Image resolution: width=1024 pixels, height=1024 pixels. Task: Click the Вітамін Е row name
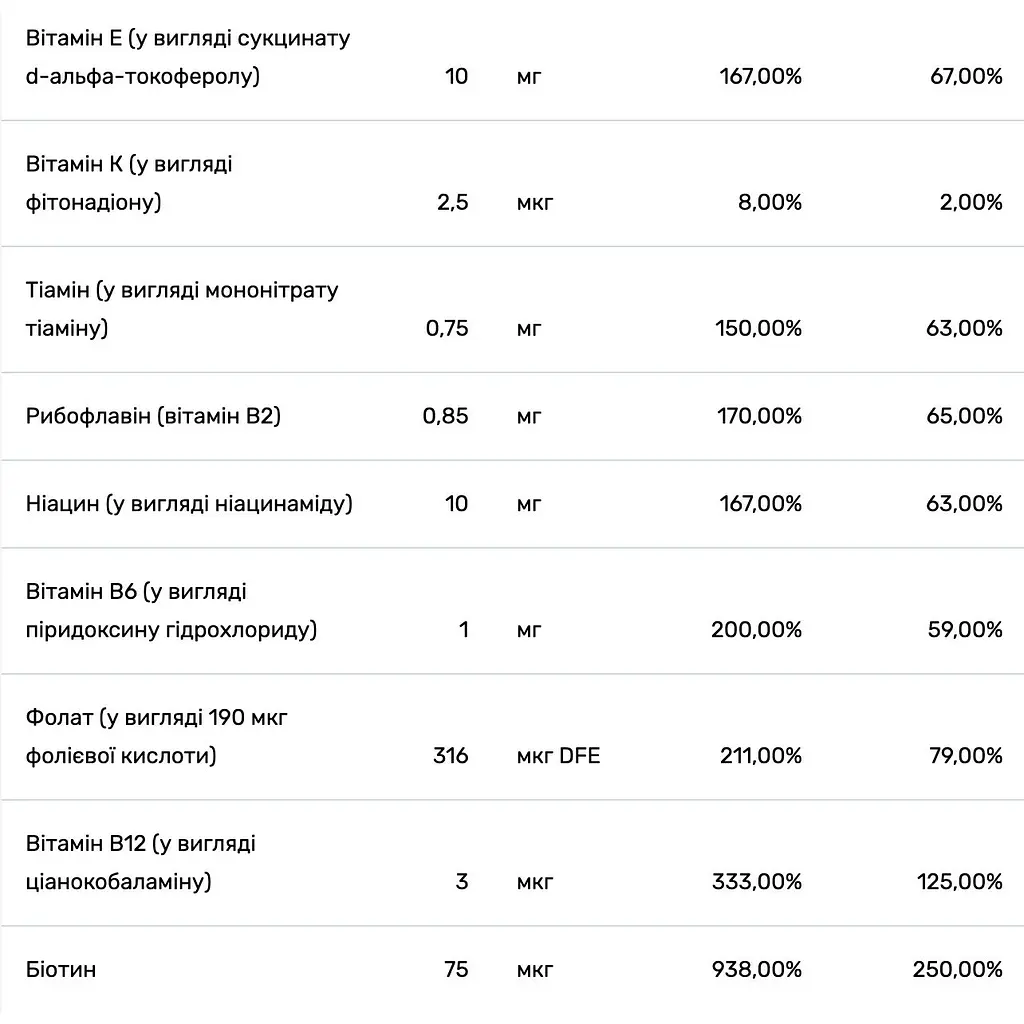point(188,57)
